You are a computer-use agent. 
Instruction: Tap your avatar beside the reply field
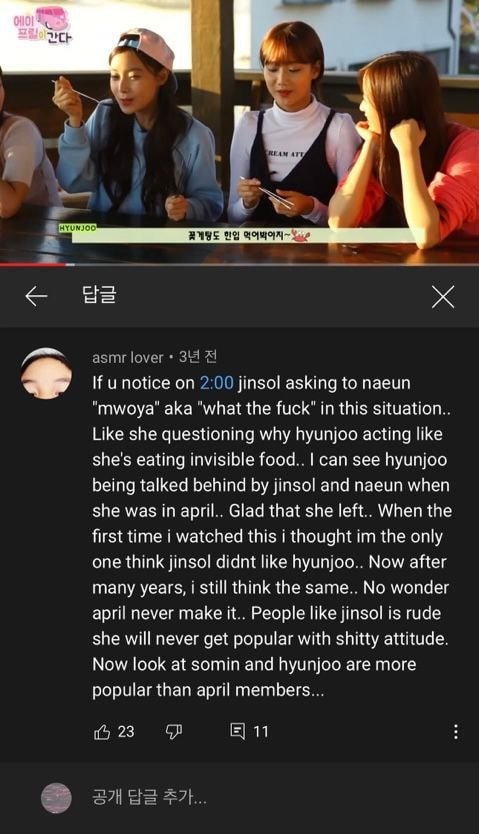(56, 798)
